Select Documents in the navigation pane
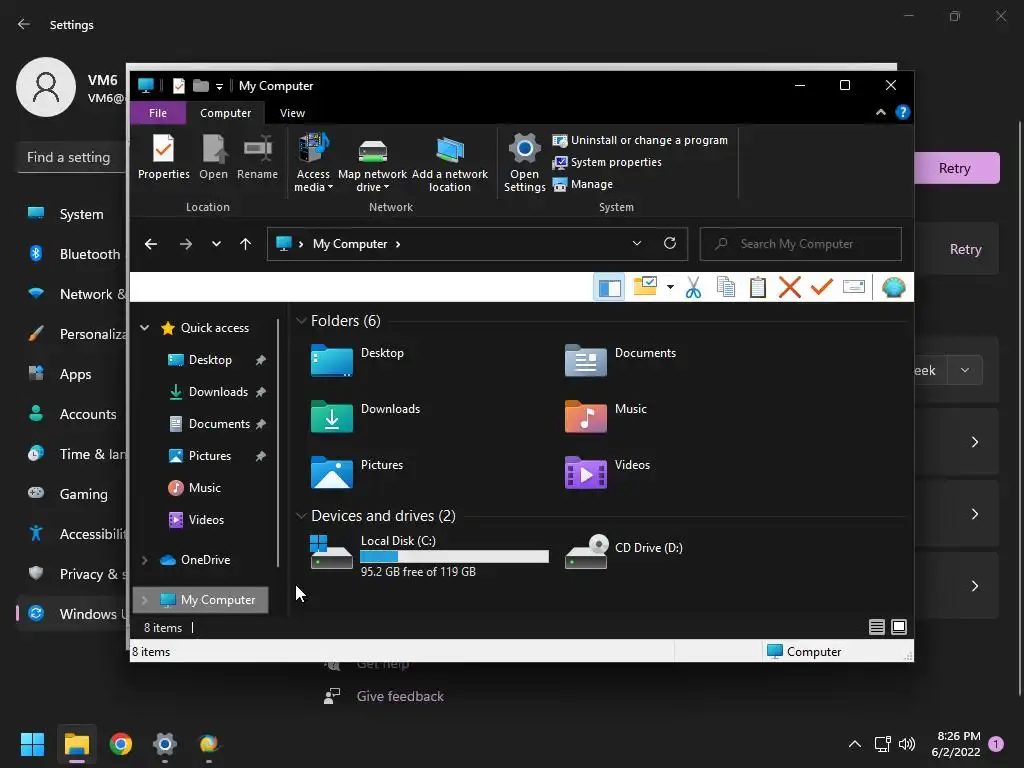Viewport: 1024px width, 768px height. click(219, 424)
